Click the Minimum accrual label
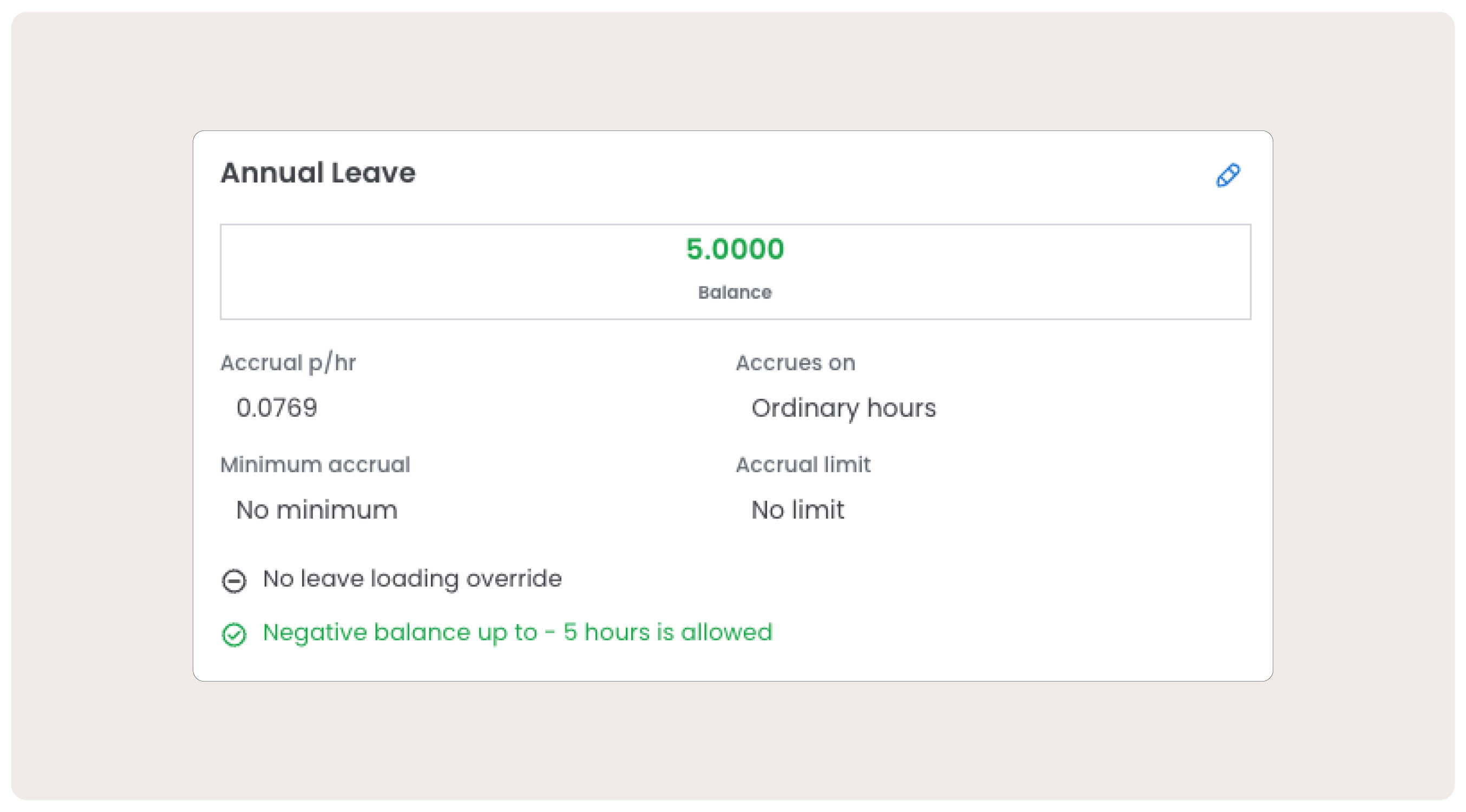 (315, 465)
